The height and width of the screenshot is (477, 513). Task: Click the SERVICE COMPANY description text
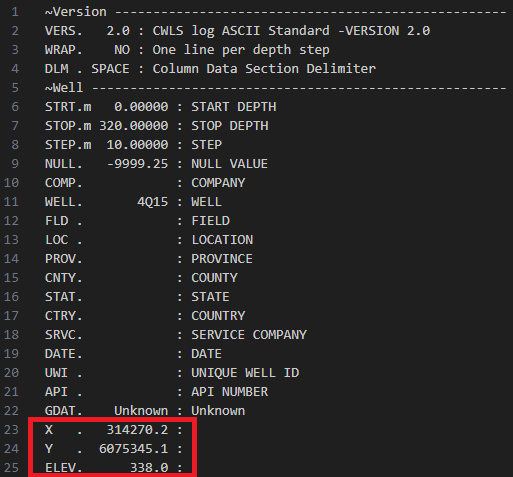[249, 335]
